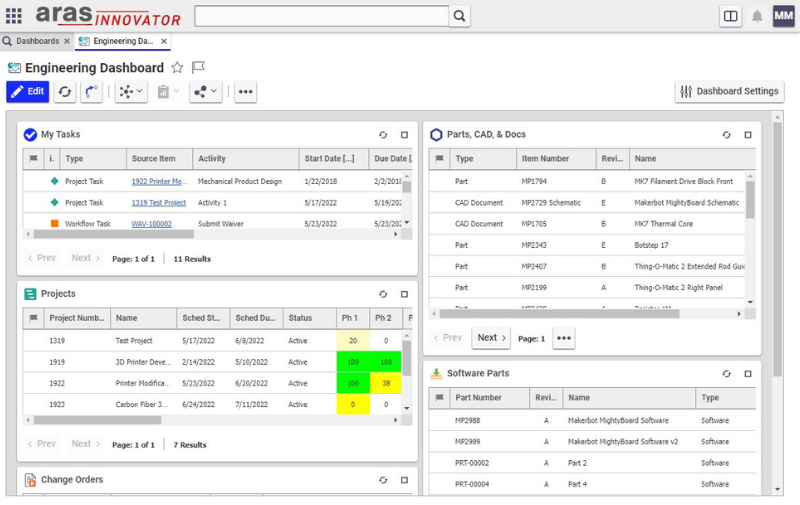Click the 100 green Ph 1 cell for project 1919
Image resolution: width=800 pixels, height=505 pixels.
(353, 361)
